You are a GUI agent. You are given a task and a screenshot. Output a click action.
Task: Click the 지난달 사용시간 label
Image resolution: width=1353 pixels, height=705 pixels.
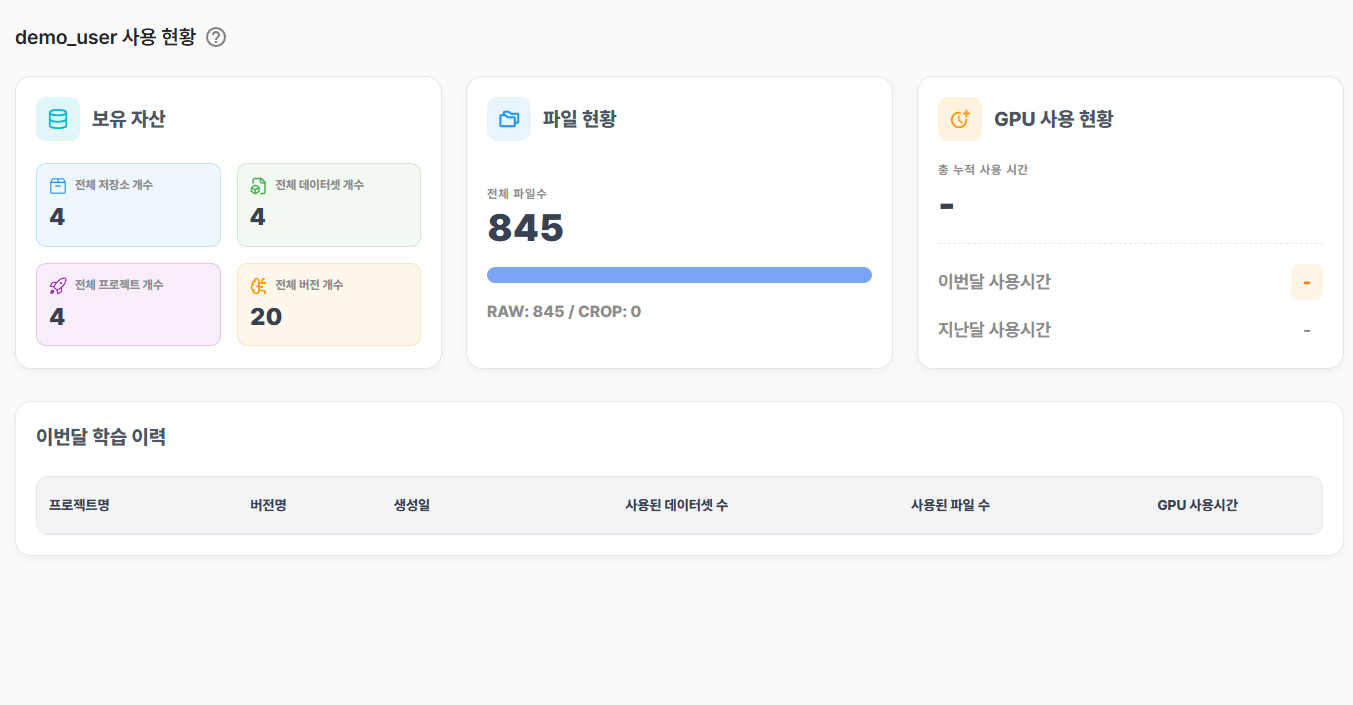tap(994, 330)
